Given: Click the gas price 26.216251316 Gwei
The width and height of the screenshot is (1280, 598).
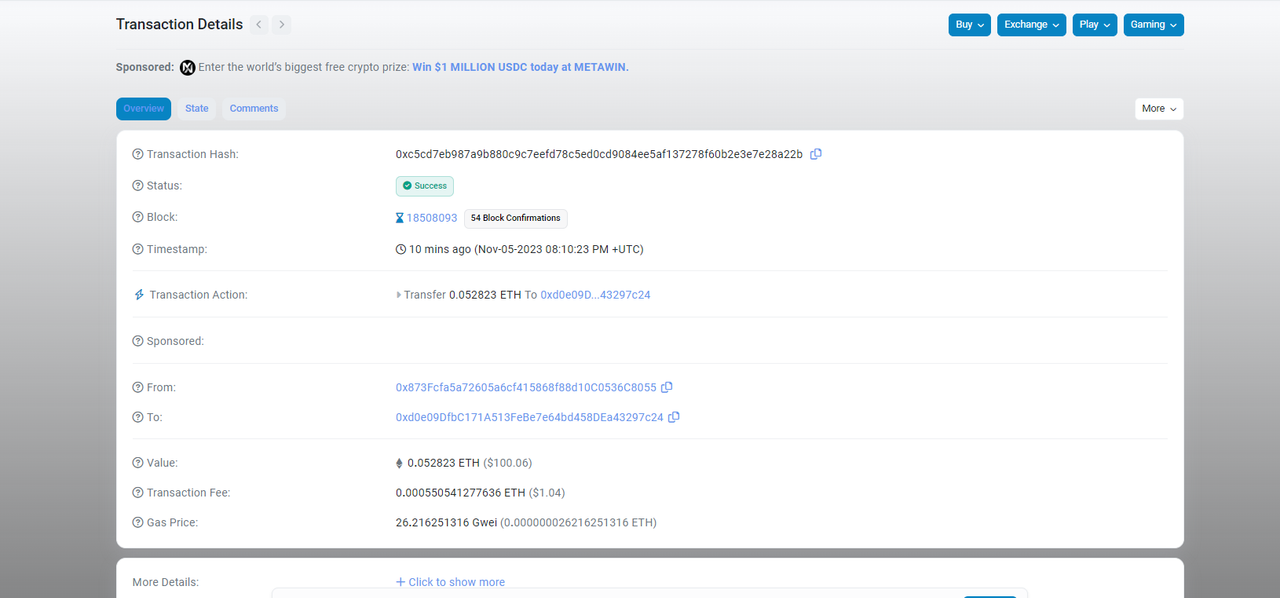Looking at the screenshot, I should [446, 523].
